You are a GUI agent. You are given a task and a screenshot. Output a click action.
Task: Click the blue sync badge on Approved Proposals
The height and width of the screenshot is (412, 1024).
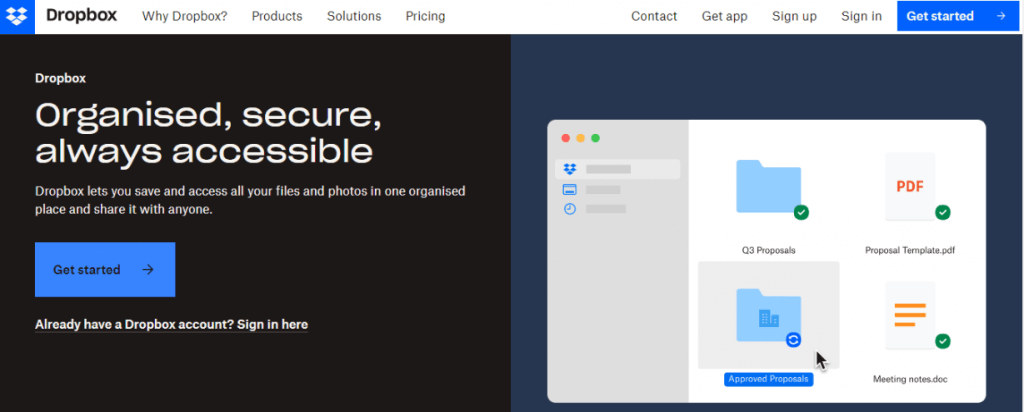tap(793, 340)
